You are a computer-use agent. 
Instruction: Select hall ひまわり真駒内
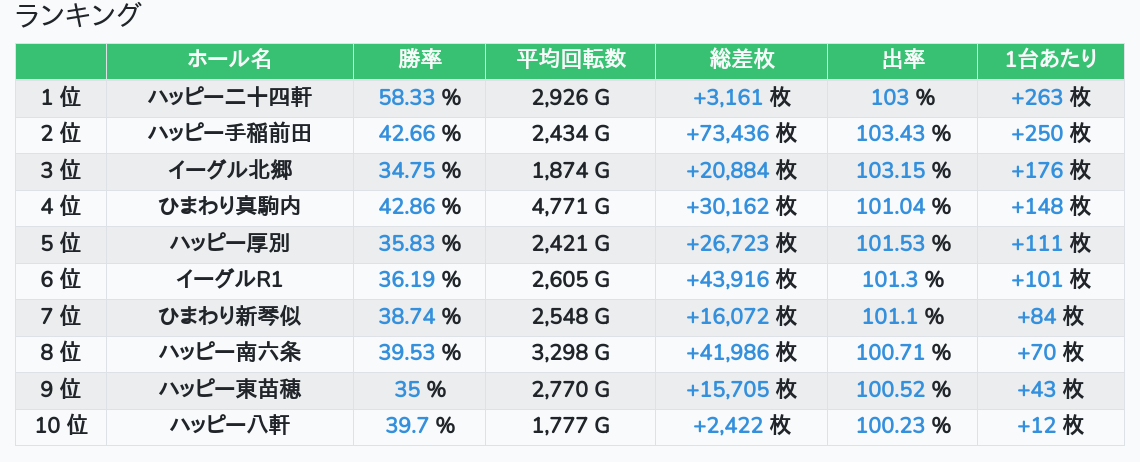coord(229,206)
